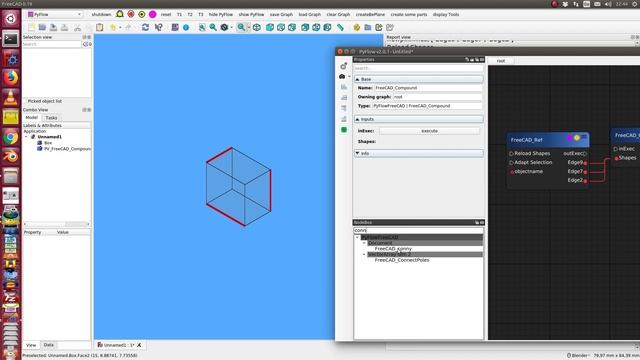This screenshot has height=360, width=640.
Task: Open the PyFlow workbench dropdown
Action: [54, 14]
